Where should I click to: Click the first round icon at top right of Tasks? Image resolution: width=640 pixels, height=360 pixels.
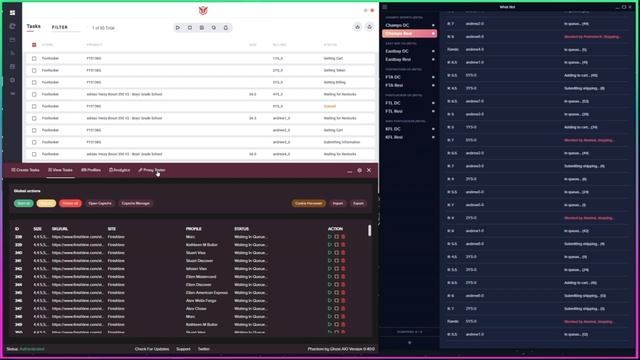[358, 27]
